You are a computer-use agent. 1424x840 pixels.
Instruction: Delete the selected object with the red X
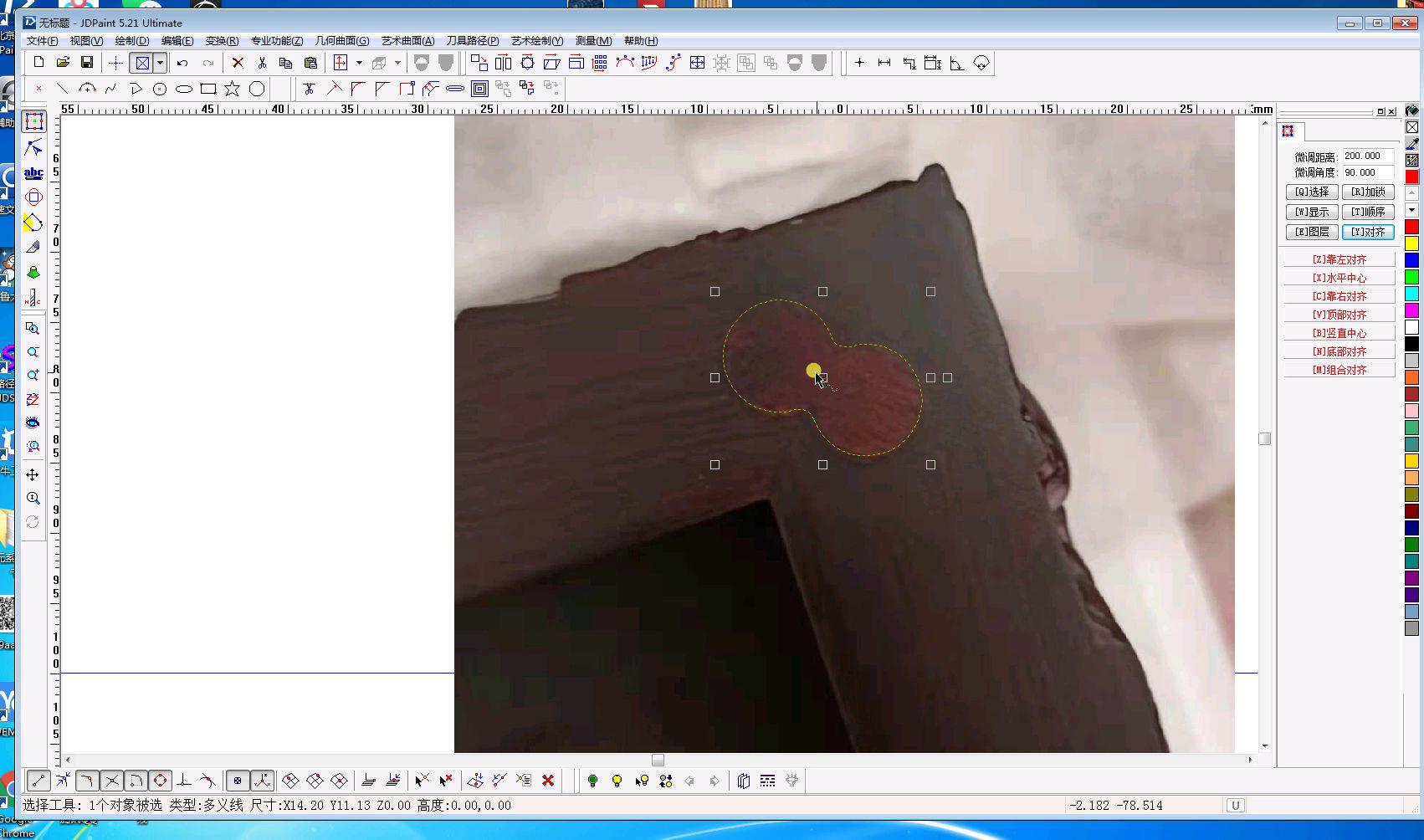(238, 63)
